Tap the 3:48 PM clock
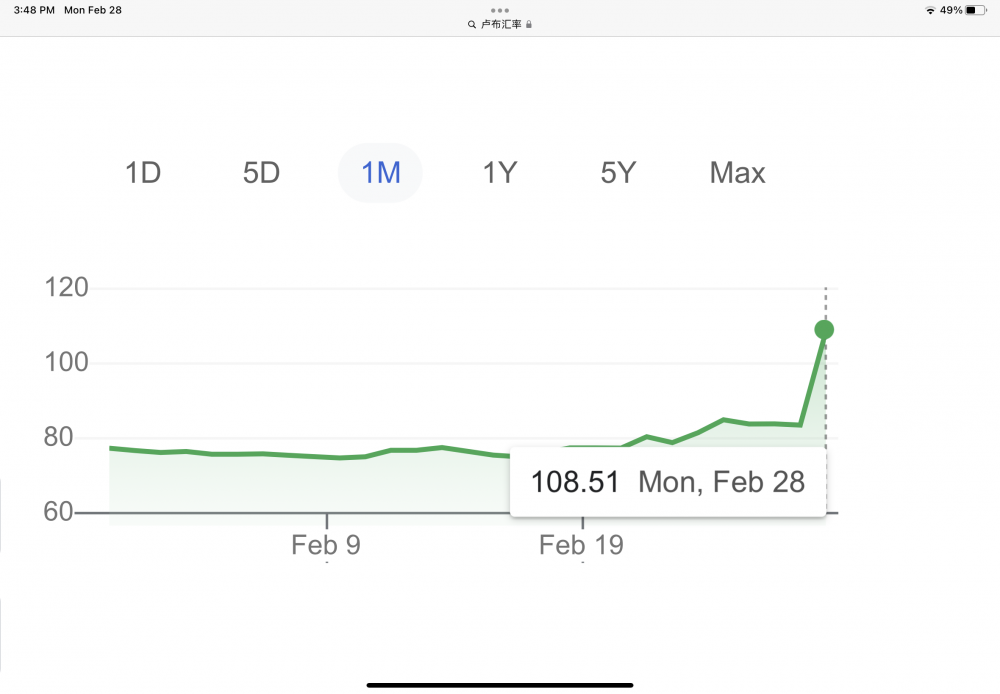1000x694 pixels. click(34, 10)
